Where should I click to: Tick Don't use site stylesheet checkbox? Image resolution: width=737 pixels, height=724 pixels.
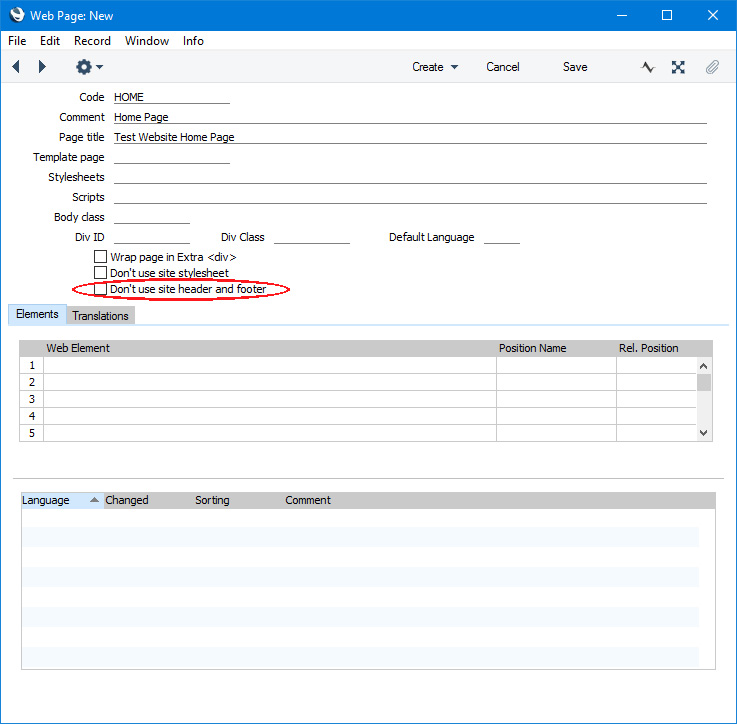point(100,273)
